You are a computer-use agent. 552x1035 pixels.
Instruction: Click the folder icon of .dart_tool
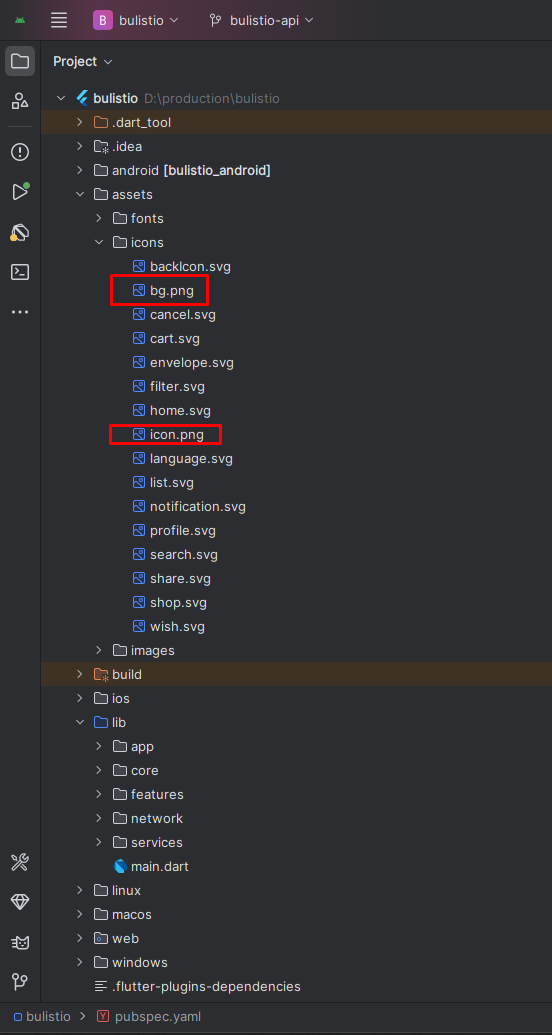pyautogui.click(x=101, y=122)
